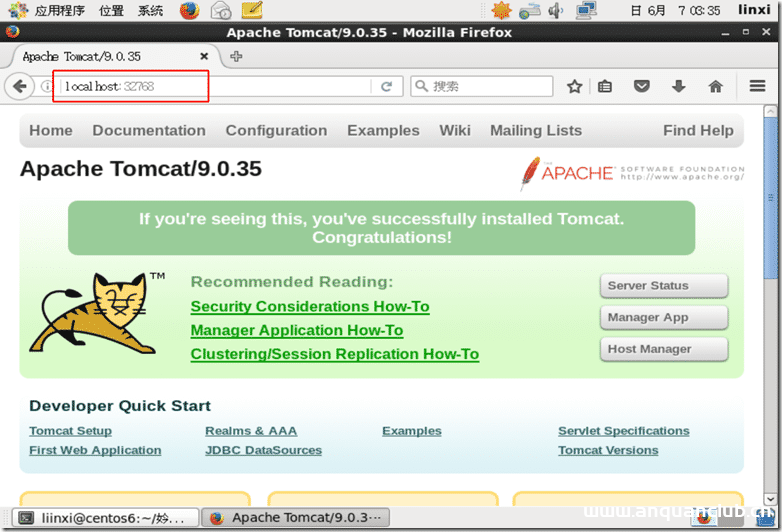Show site information icon in address bar
The image size is (782, 532).
tap(46, 86)
